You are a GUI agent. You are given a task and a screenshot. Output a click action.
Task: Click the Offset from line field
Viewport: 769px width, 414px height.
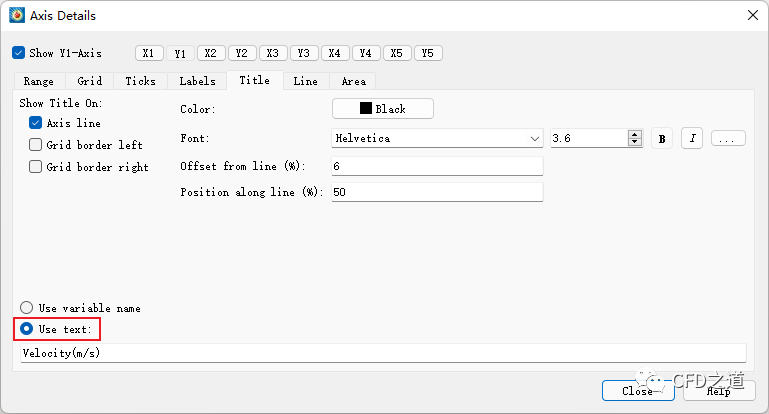pos(437,166)
